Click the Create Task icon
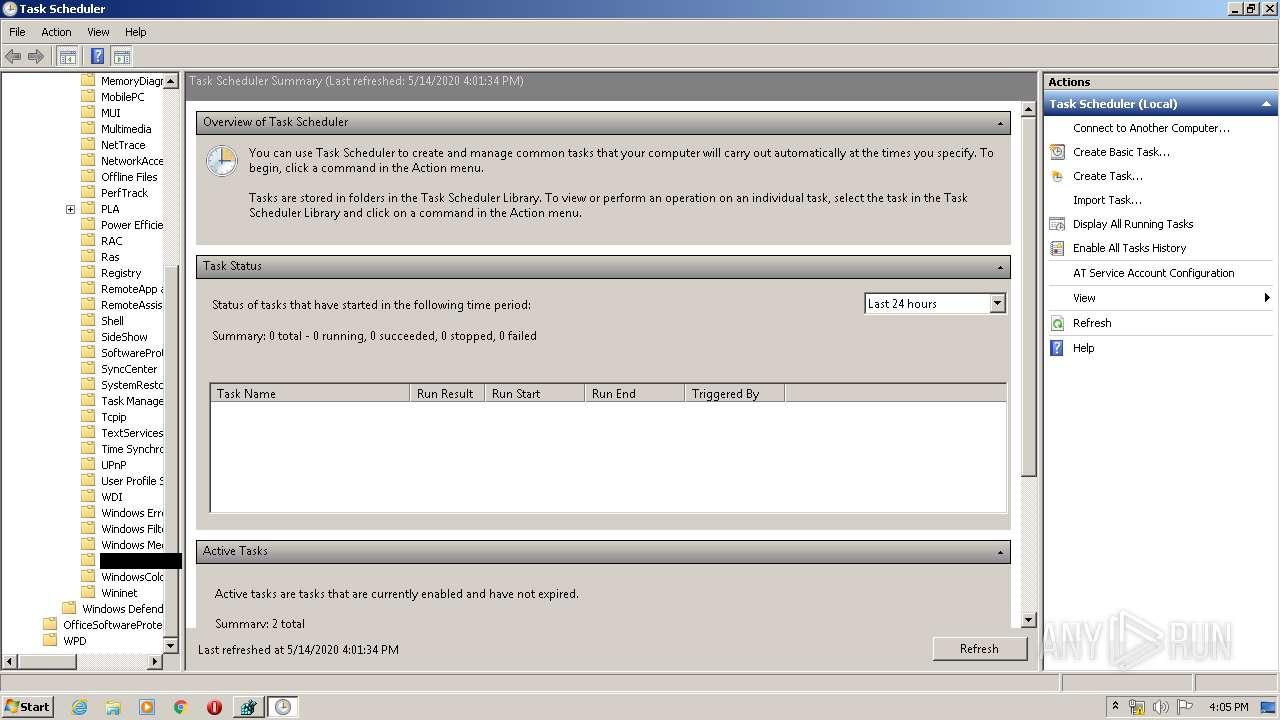 click(1057, 176)
